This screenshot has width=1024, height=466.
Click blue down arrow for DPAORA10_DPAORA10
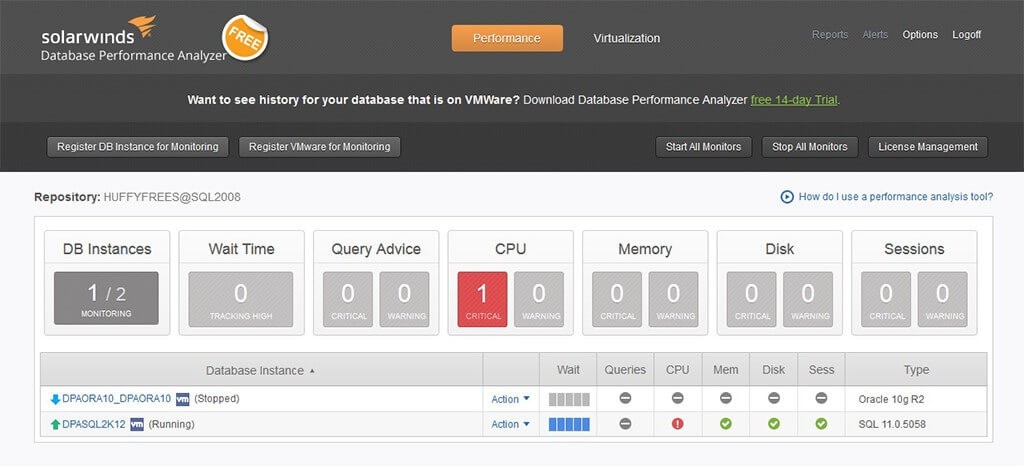point(55,399)
